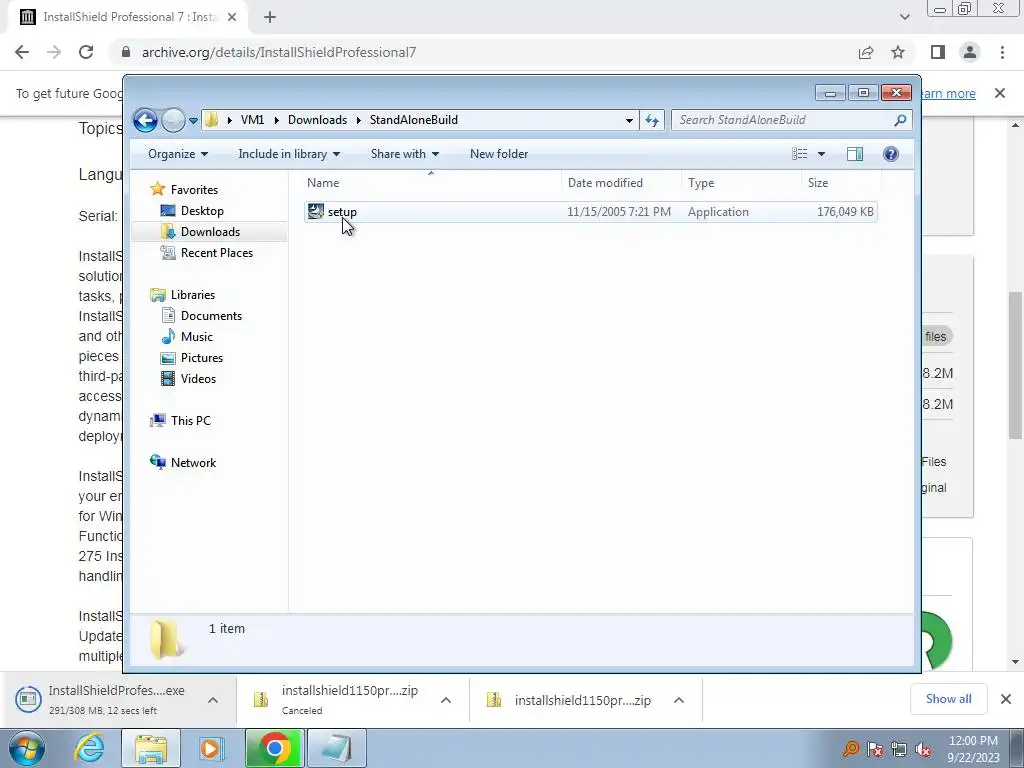The image size is (1024, 768).
Task: Dismiss the Chrome notification bar
Action: (1000, 93)
